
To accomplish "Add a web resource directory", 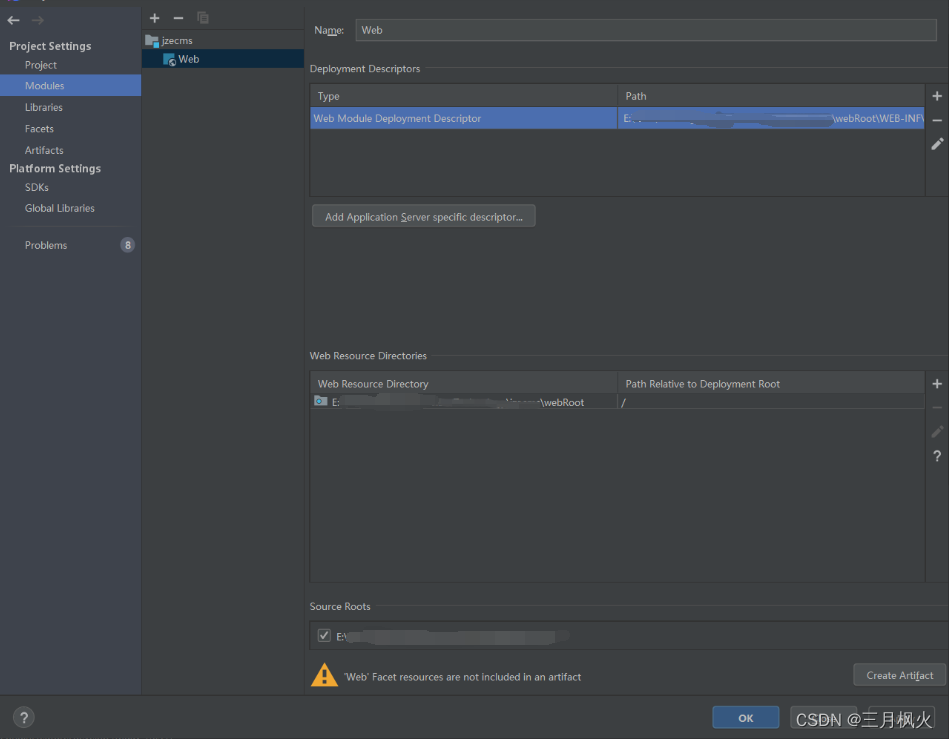I will pos(937,384).
